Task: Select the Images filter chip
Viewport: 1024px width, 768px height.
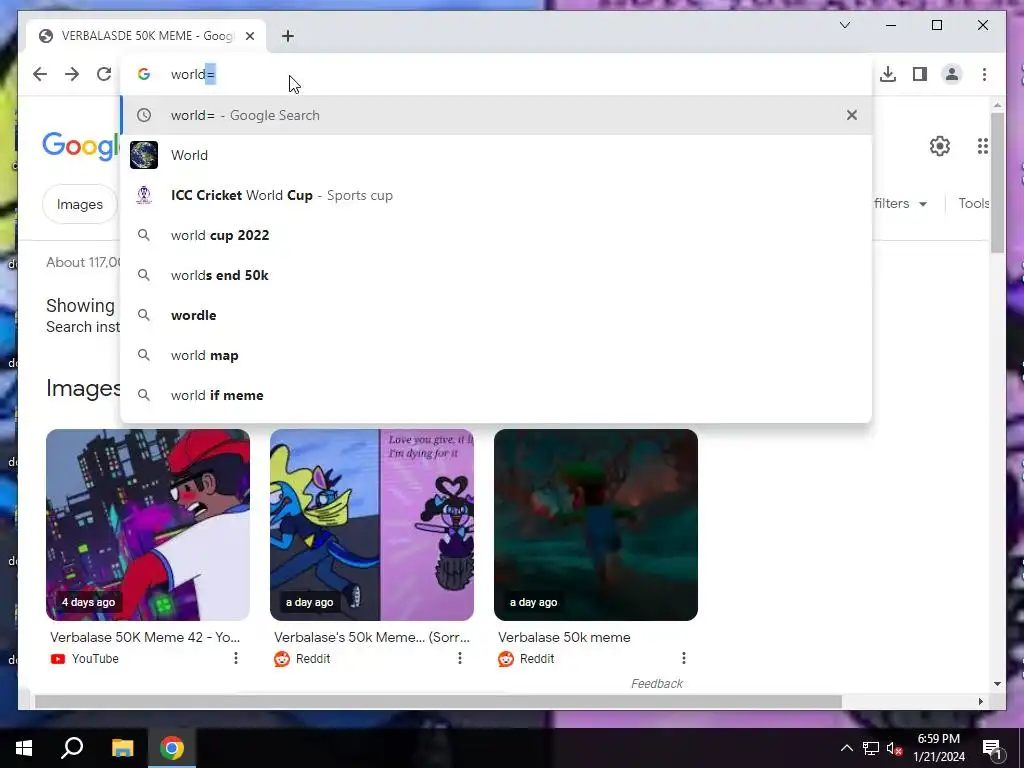Action: (80, 204)
